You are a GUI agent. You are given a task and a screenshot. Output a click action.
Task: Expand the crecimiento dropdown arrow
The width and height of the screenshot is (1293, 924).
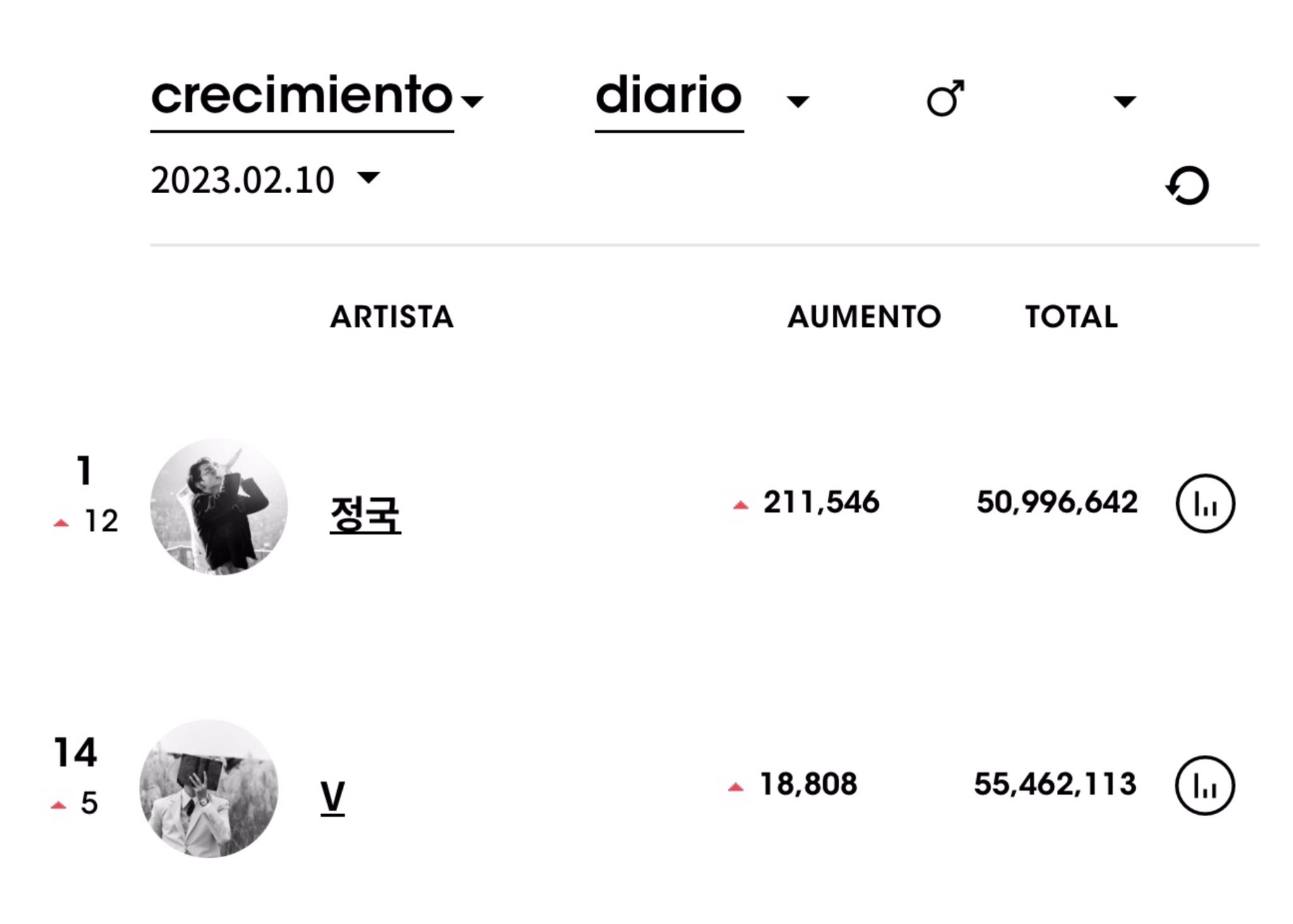[x=472, y=101]
